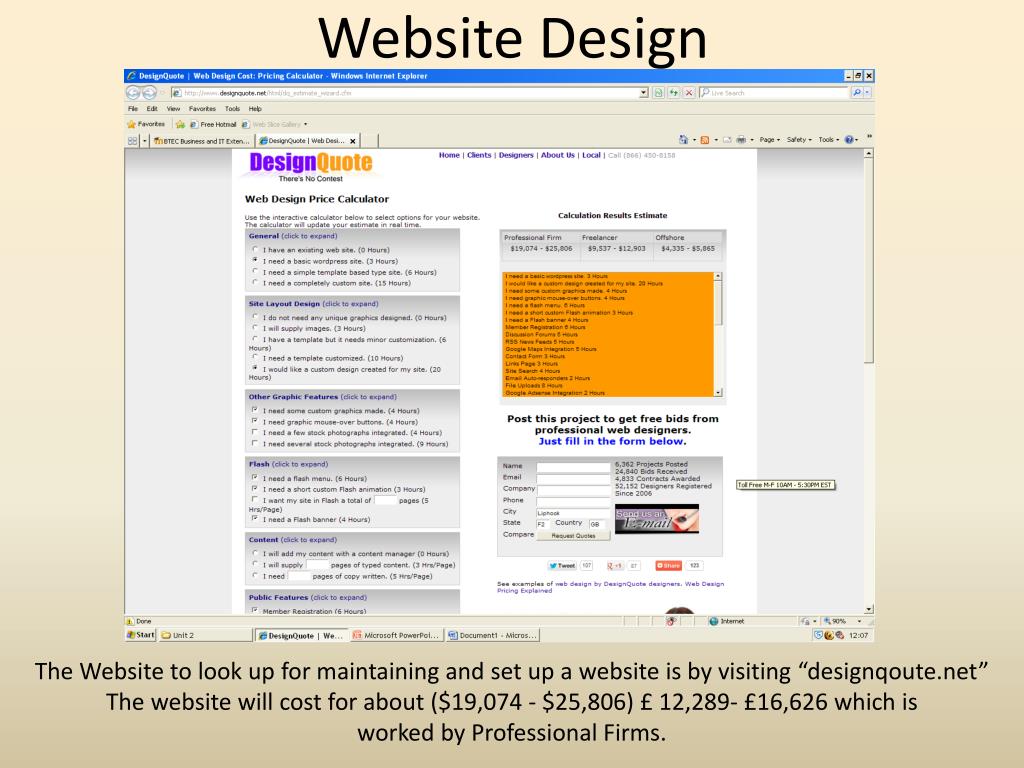Screen dimensions: 1024x768
Task: Select 'I need a simple template based type site'
Action: coord(255,272)
